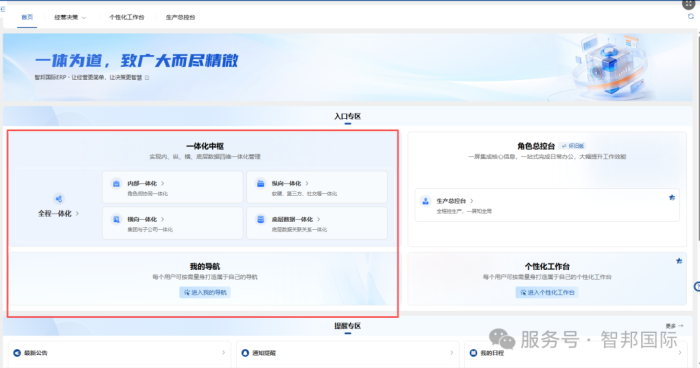This screenshot has height=368, width=700.
Task: Click the 入口专区 section title
Action: [x=348, y=116]
